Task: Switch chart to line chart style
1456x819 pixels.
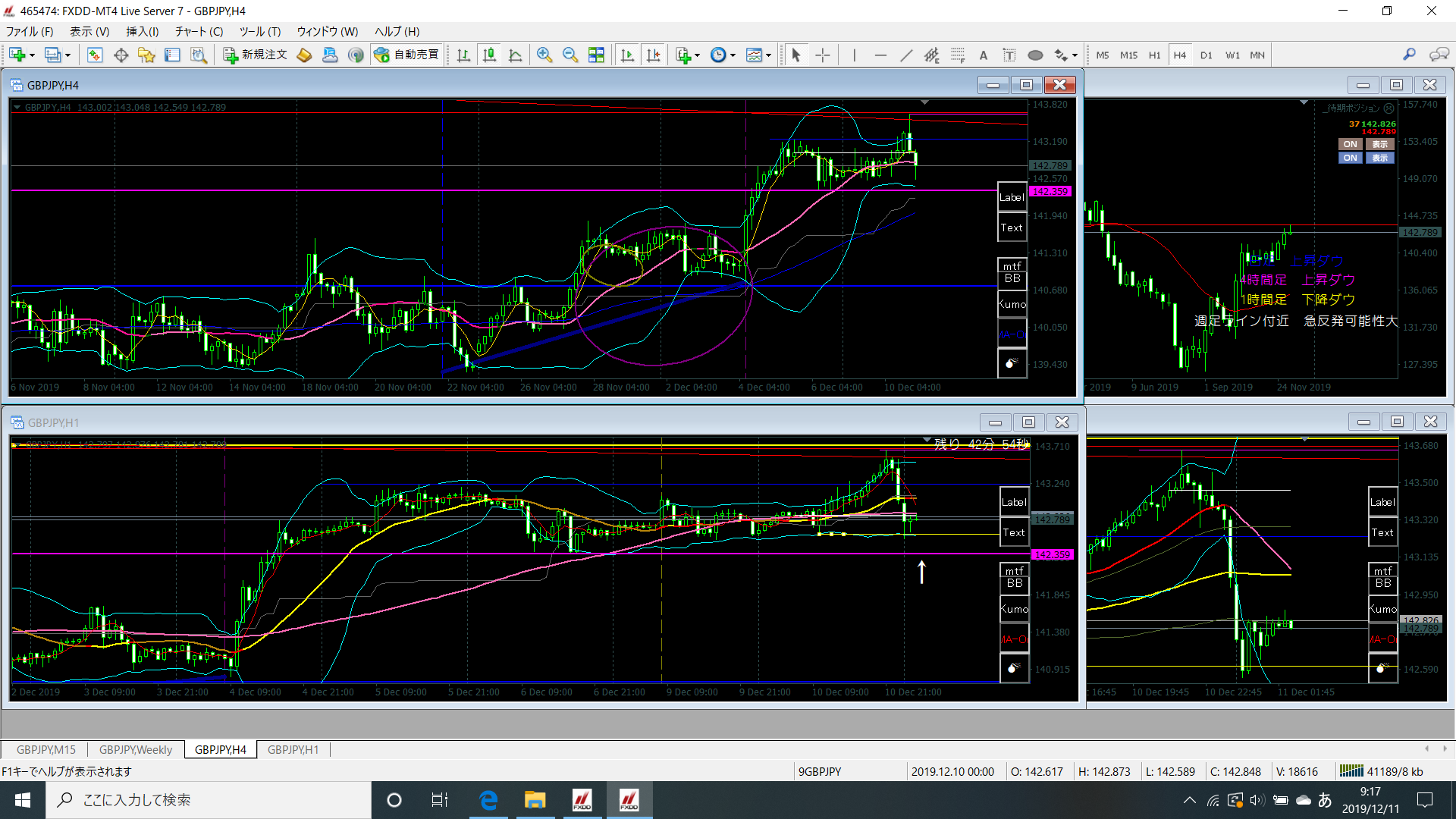Action: tap(516, 55)
